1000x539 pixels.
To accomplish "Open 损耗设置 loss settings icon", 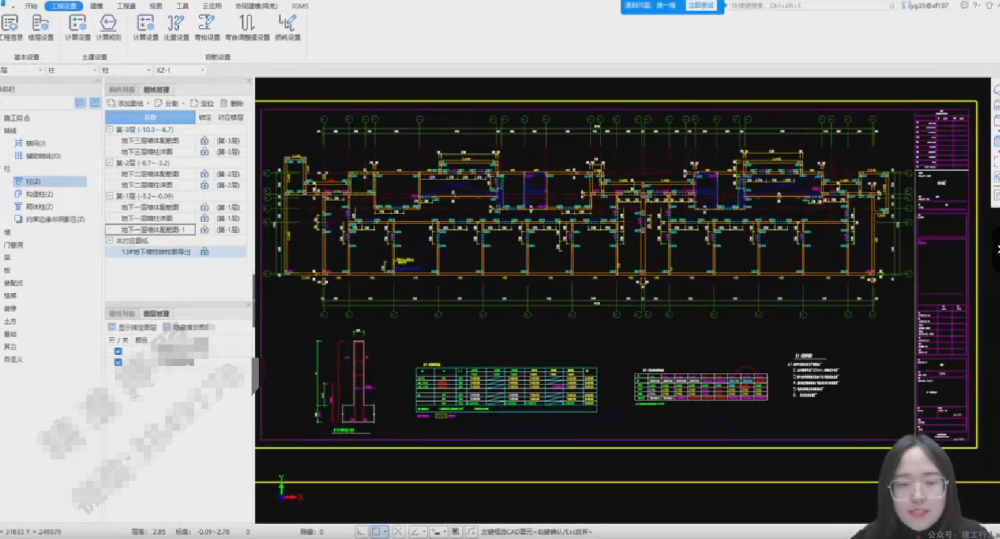I will [x=287, y=27].
